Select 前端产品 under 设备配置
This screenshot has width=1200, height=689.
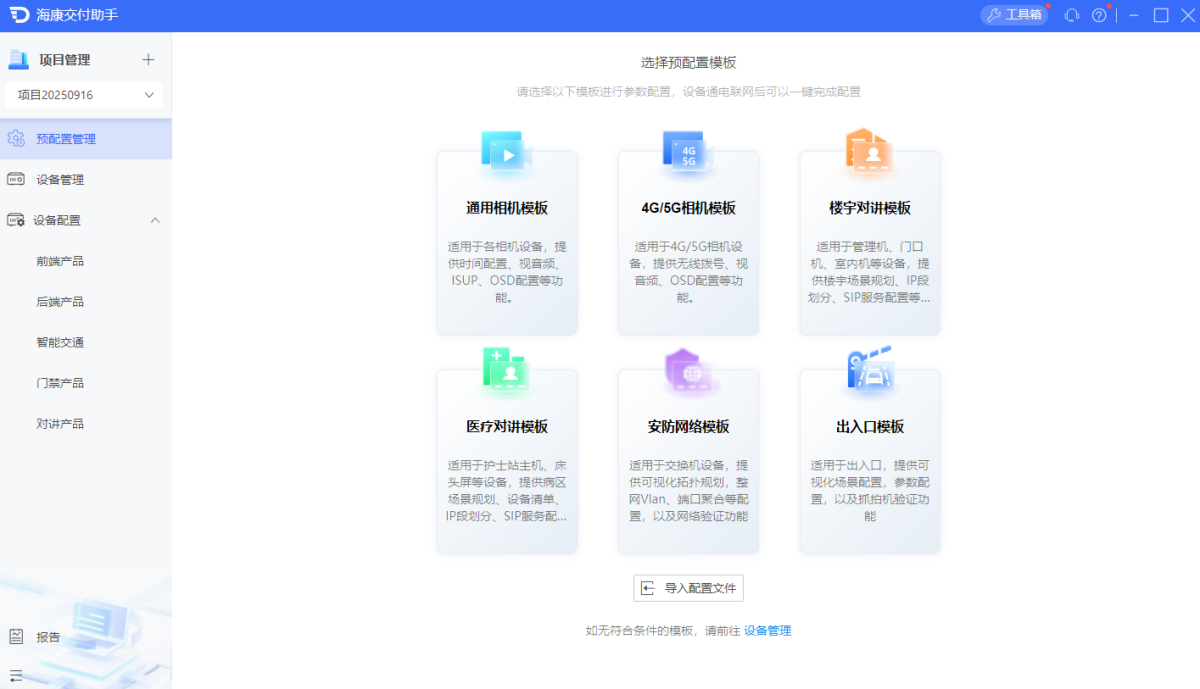(x=62, y=261)
